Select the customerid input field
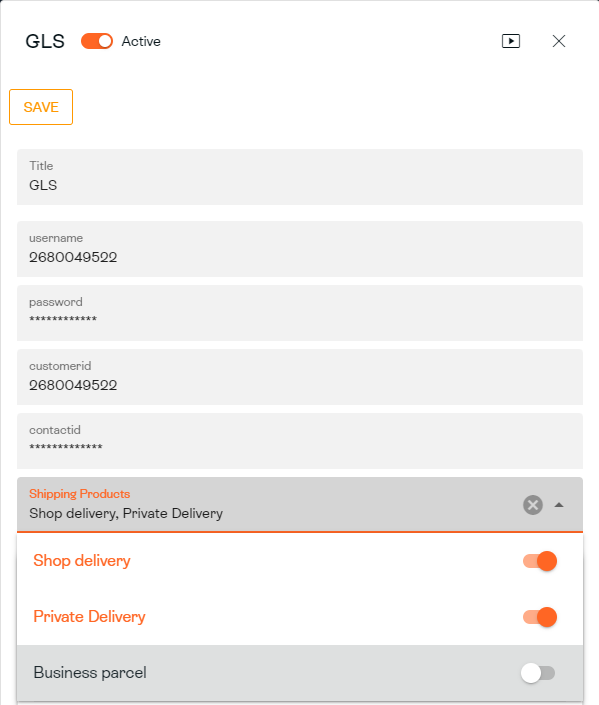Viewport: 599px width, 705px height. click(x=300, y=377)
